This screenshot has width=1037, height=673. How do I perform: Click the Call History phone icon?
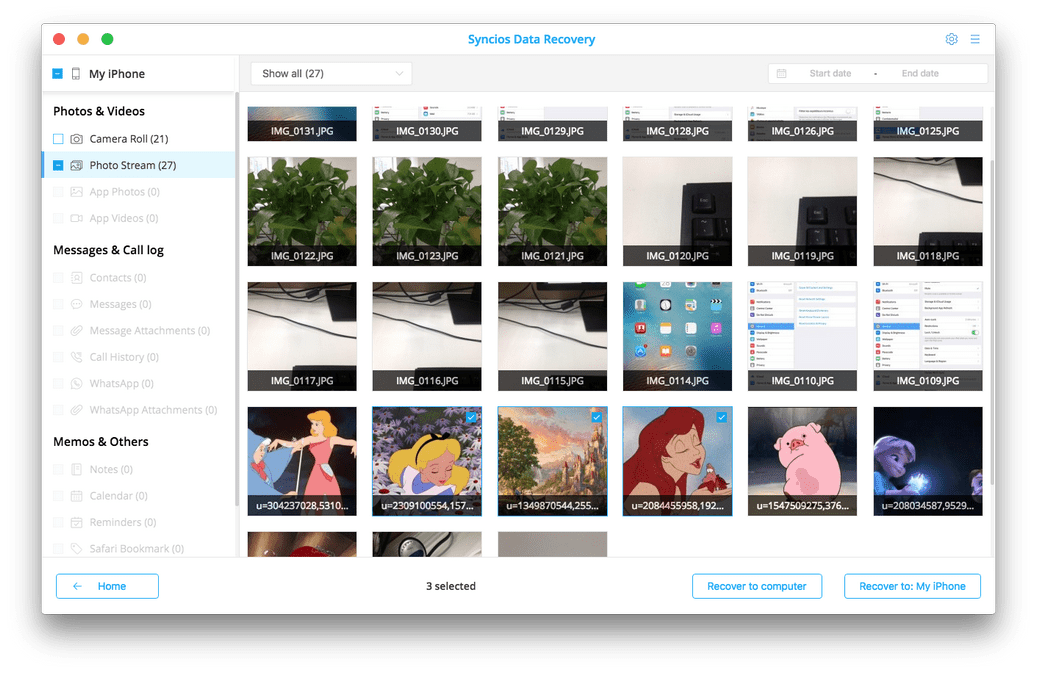77,357
